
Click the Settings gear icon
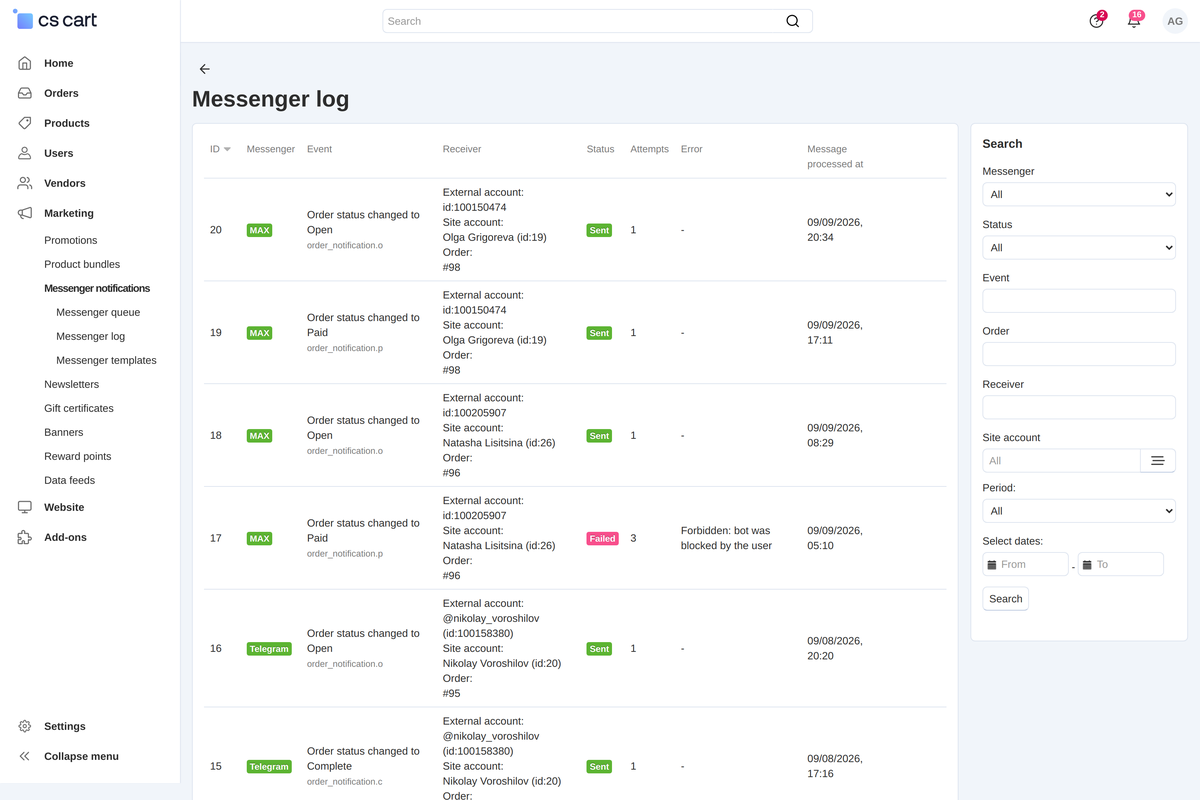tap(25, 726)
